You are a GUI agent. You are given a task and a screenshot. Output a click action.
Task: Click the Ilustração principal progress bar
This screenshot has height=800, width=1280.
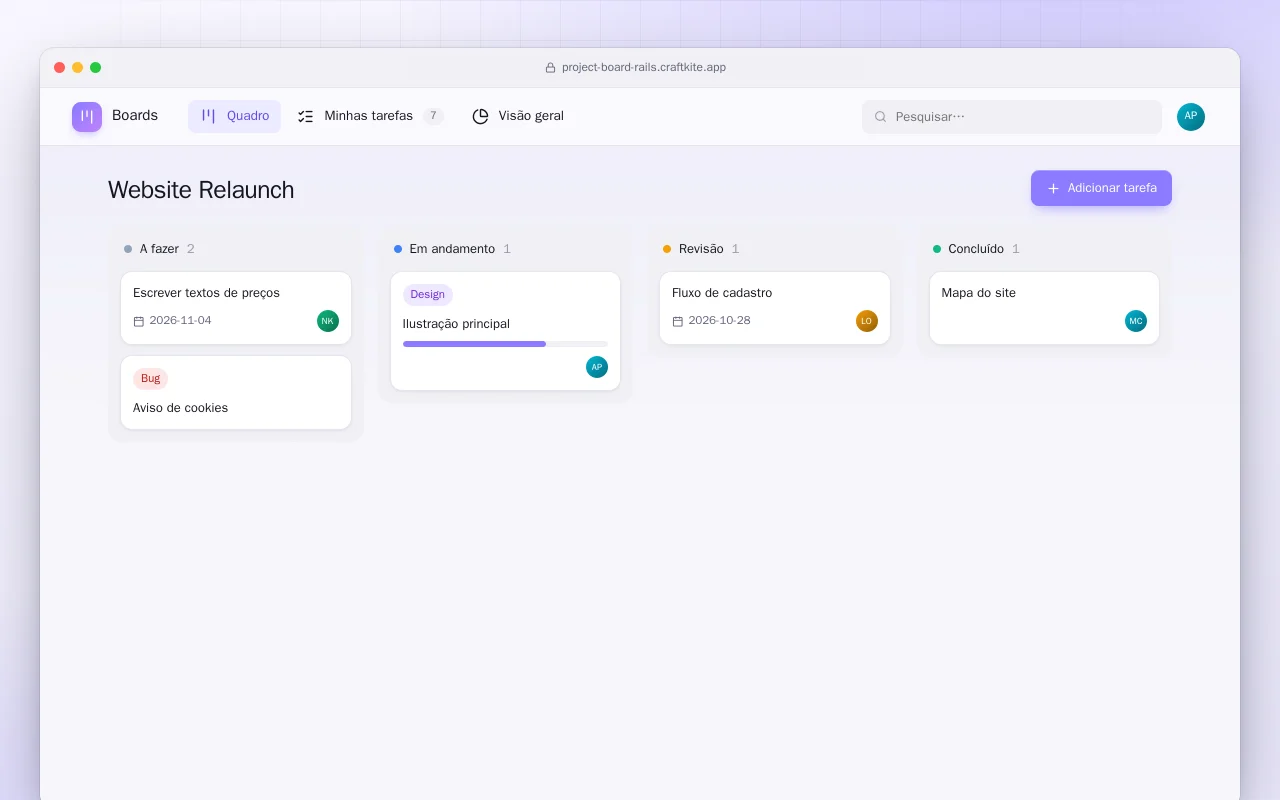click(505, 344)
